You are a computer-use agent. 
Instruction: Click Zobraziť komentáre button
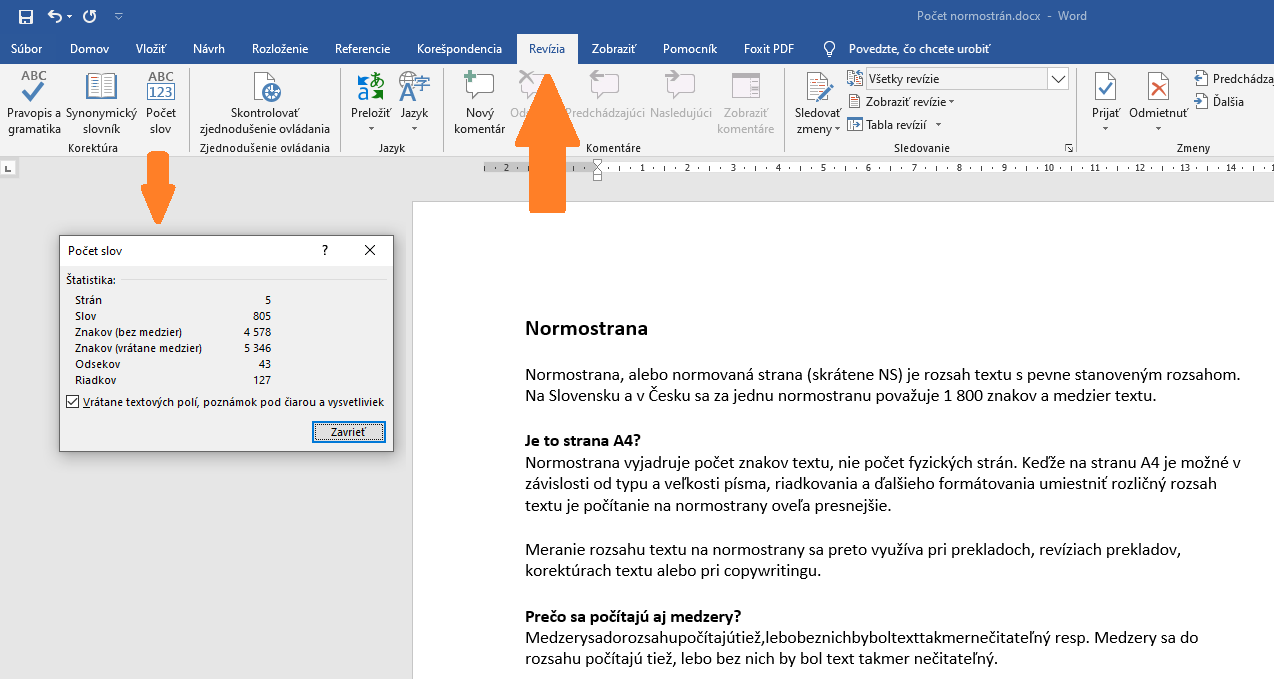746,103
